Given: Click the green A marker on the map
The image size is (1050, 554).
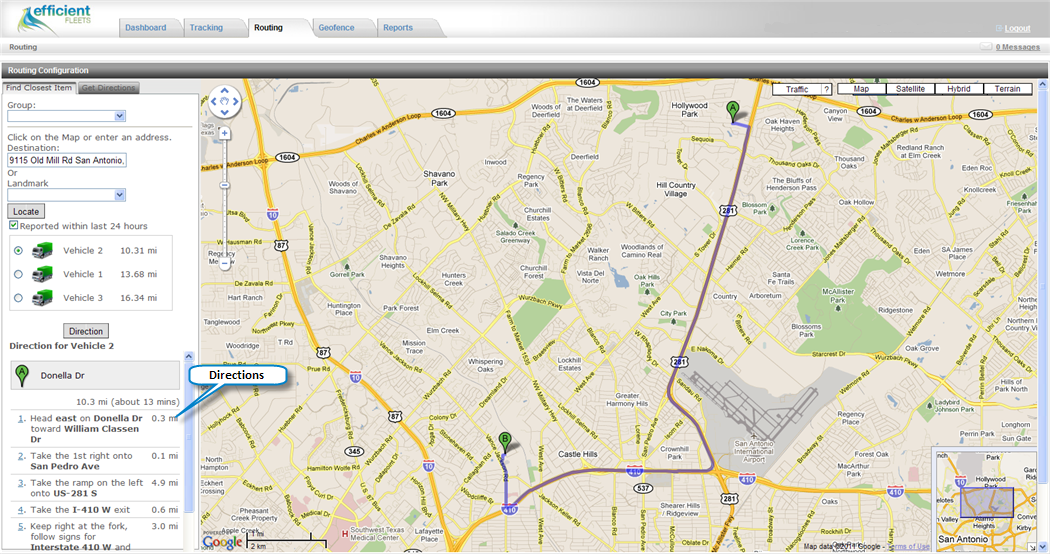Looking at the screenshot, I should pos(733,111).
